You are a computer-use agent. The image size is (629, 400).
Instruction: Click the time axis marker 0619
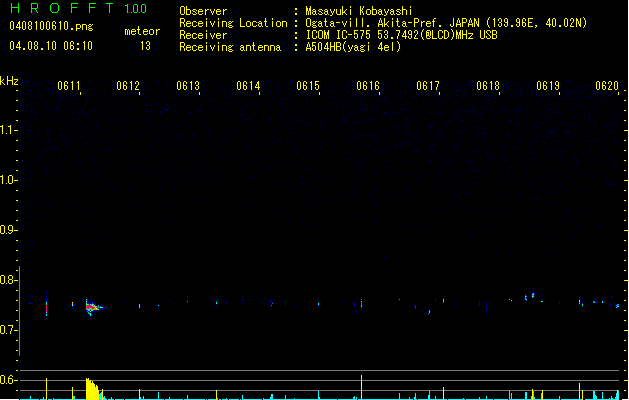(548, 85)
